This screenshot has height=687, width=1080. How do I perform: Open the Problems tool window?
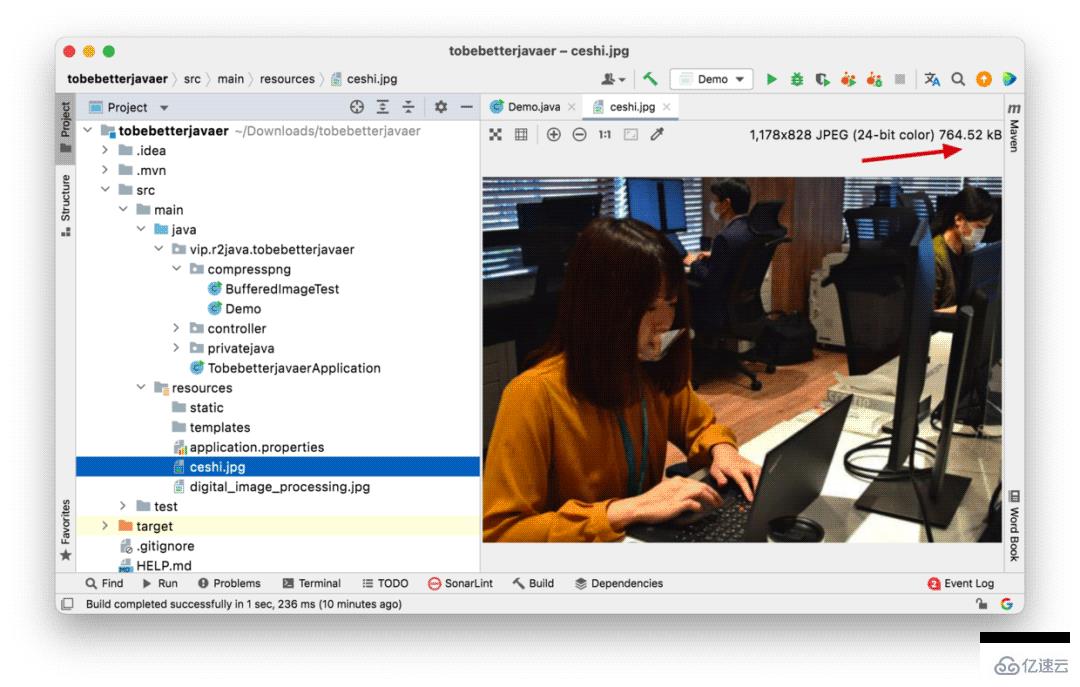pyautogui.click(x=229, y=583)
